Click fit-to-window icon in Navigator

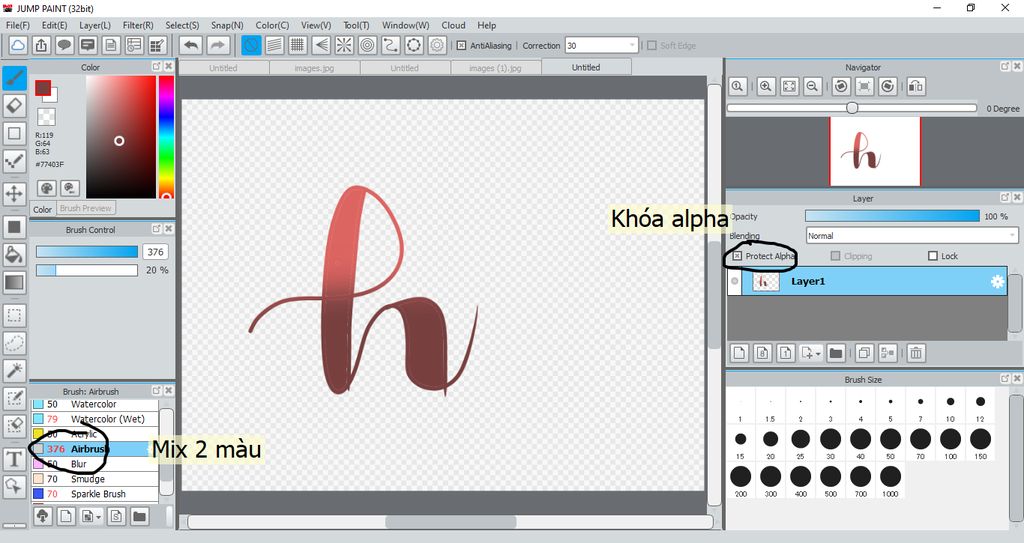click(x=790, y=86)
